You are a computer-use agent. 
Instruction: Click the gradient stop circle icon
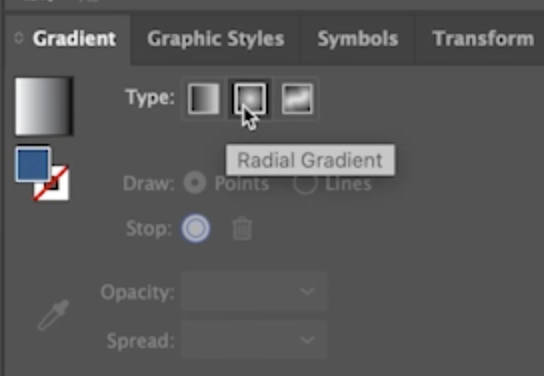196,228
